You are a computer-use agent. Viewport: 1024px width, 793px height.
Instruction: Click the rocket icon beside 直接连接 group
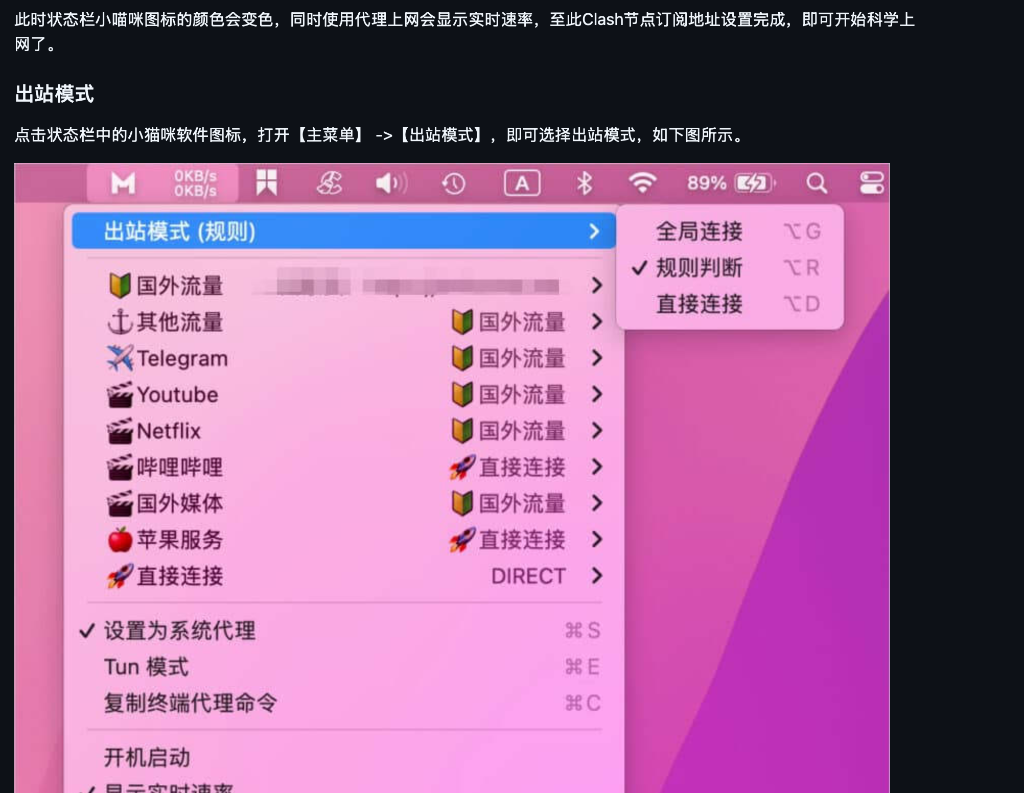tap(120, 576)
